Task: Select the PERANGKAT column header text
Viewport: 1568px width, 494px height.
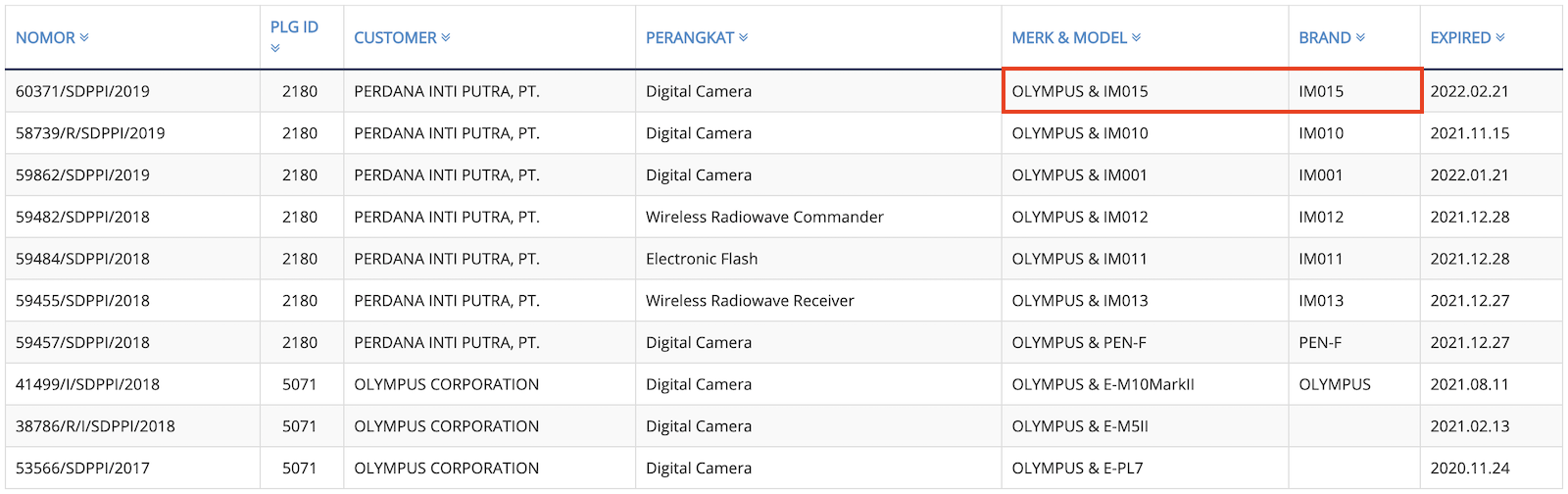Action: [x=690, y=37]
